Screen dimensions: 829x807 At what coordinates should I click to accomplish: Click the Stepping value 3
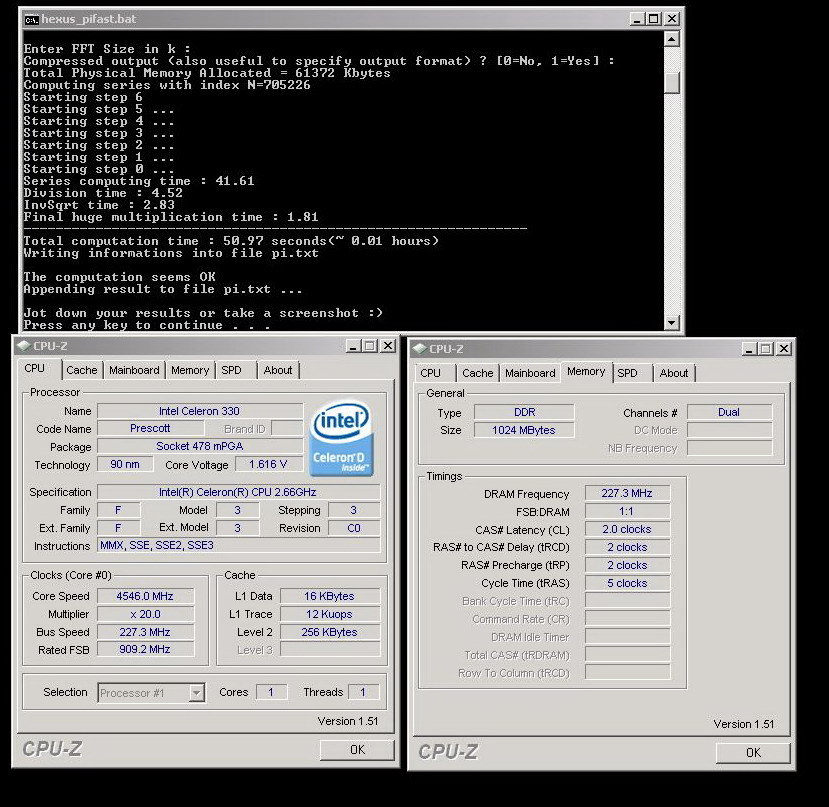[x=354, y=510]
